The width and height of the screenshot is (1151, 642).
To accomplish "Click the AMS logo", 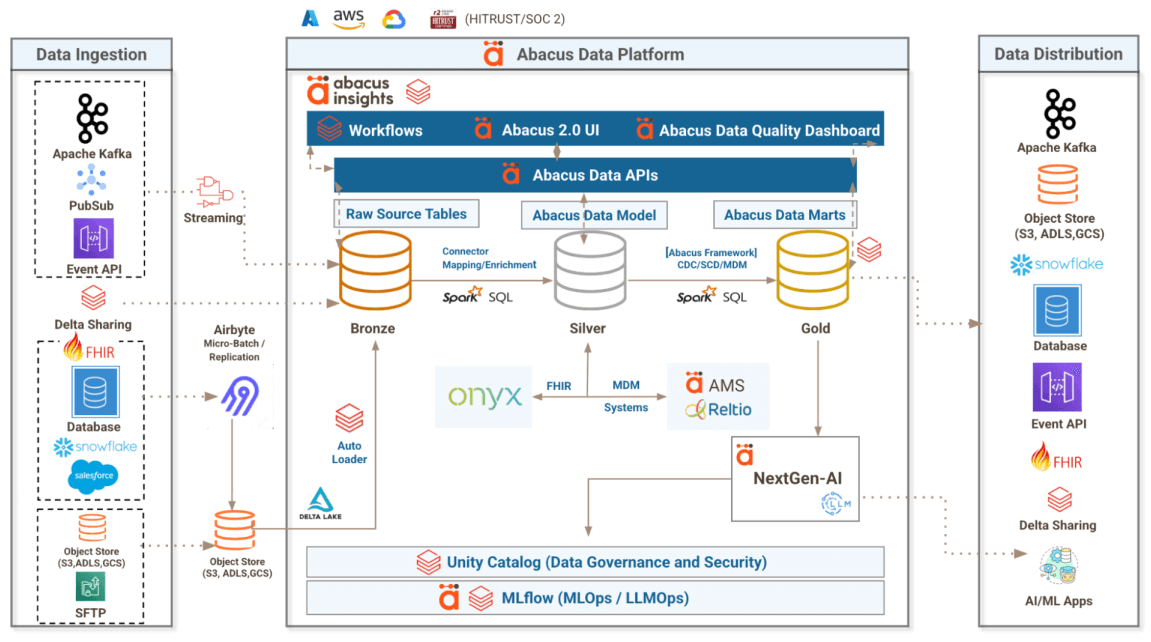I will 716,383.
